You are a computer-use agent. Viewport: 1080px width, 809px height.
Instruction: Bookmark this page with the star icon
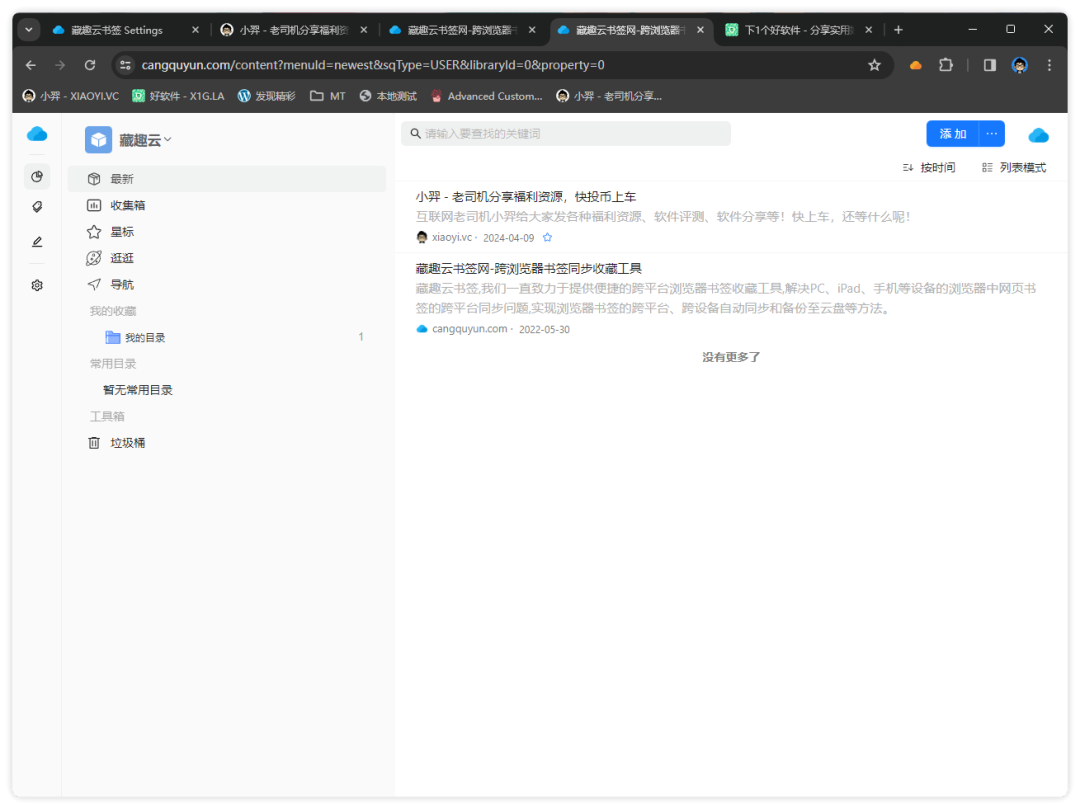click(x=874, y=65)
